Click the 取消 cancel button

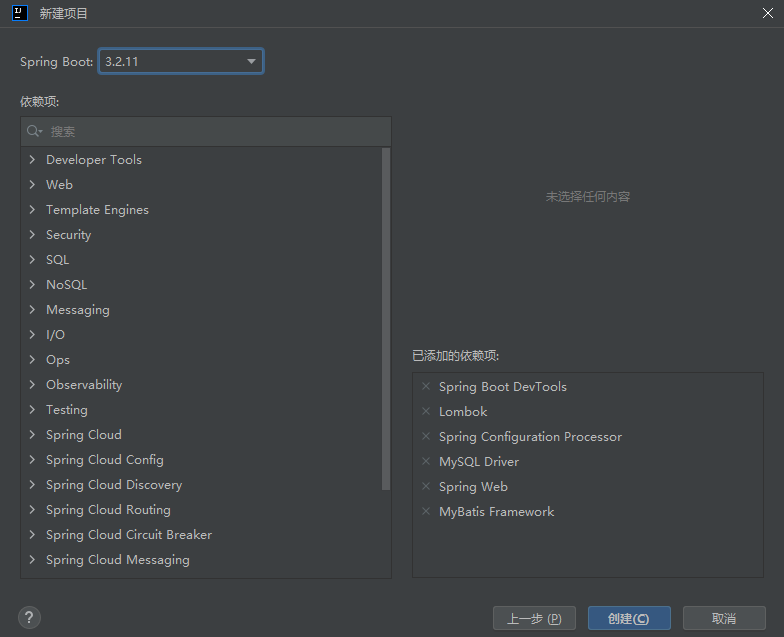tap(724, 618)
